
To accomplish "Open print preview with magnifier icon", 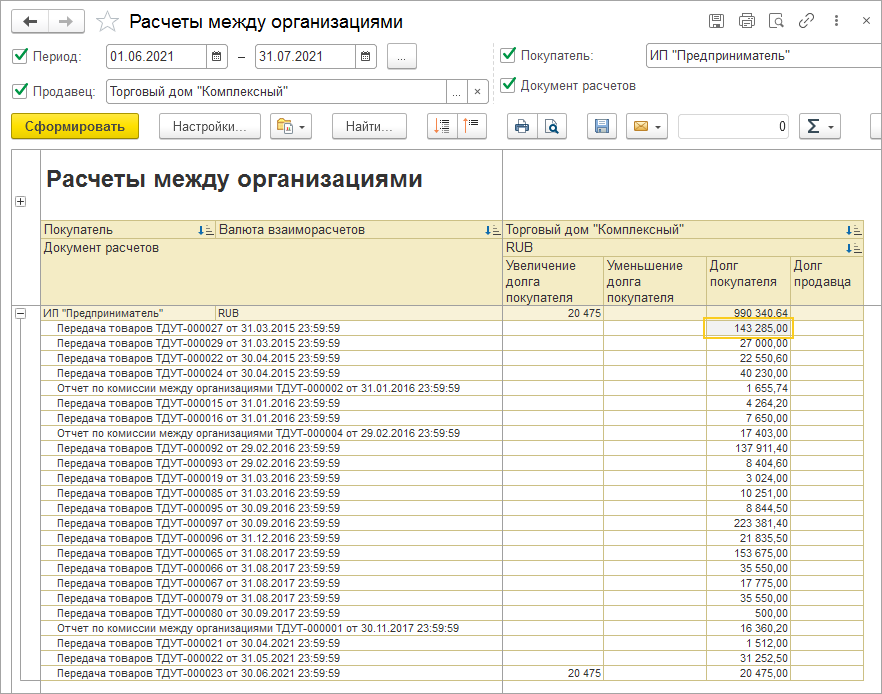I will (x=551, y=126).
